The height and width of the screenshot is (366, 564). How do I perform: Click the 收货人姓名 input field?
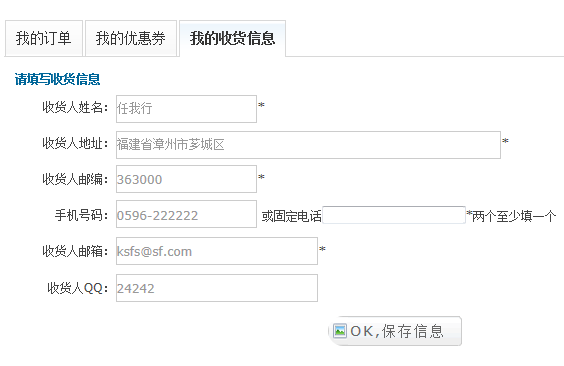[186, 109]
